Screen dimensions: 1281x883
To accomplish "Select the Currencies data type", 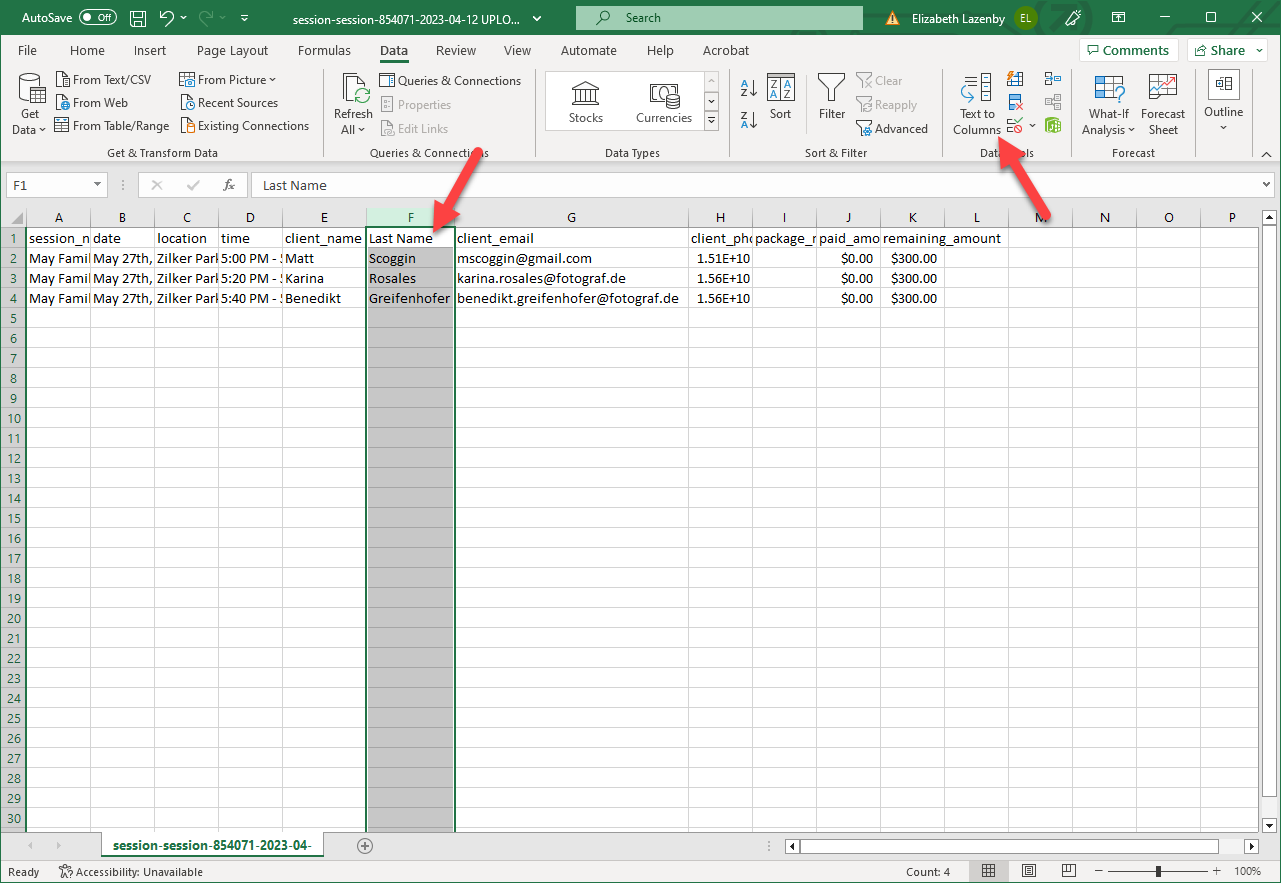I will [x=664, y=103].
